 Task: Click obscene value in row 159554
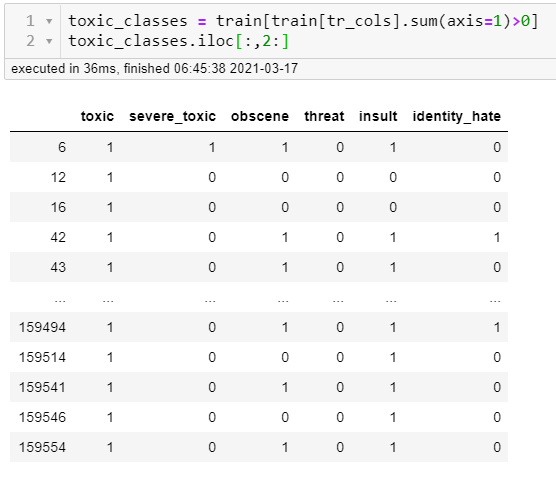pos(285,447)
